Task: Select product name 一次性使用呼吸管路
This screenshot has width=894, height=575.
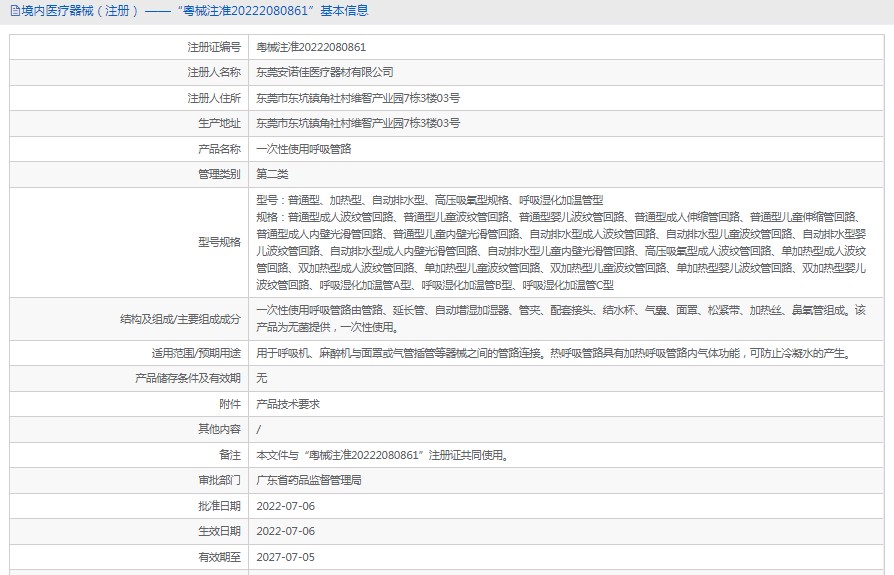Action: [x=303, y=149]
